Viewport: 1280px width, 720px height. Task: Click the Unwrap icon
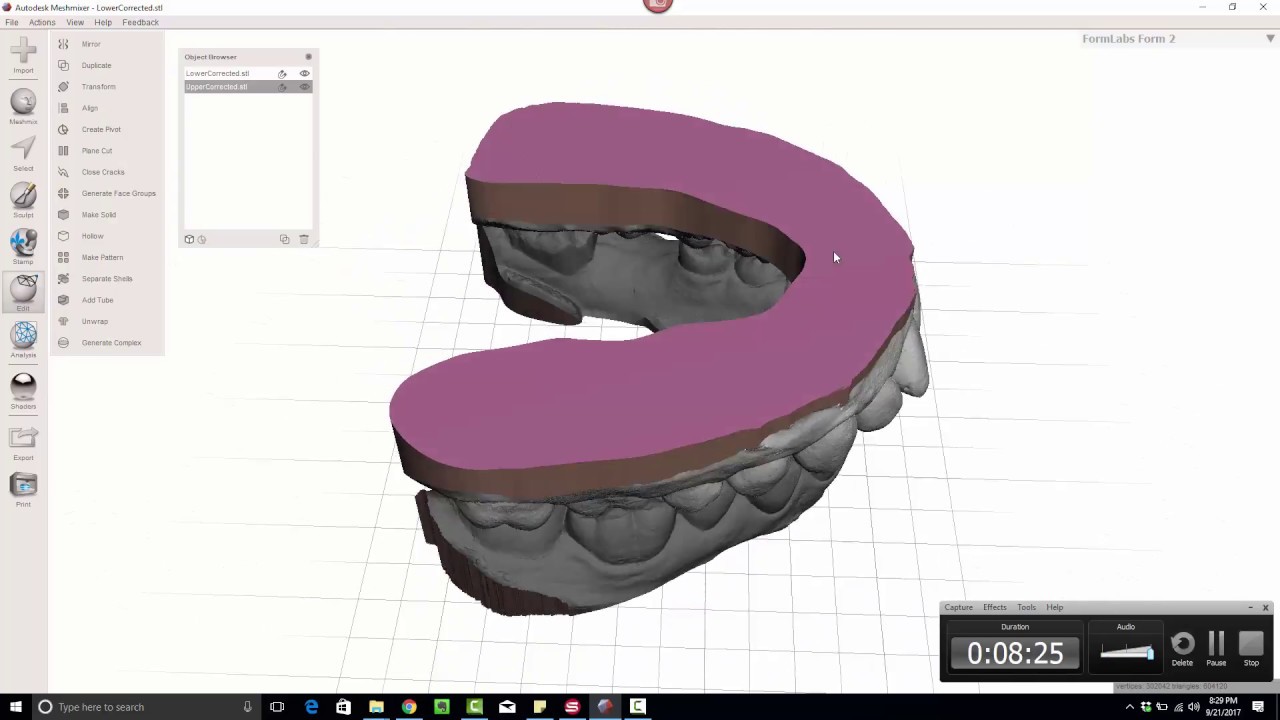(63, 321)
